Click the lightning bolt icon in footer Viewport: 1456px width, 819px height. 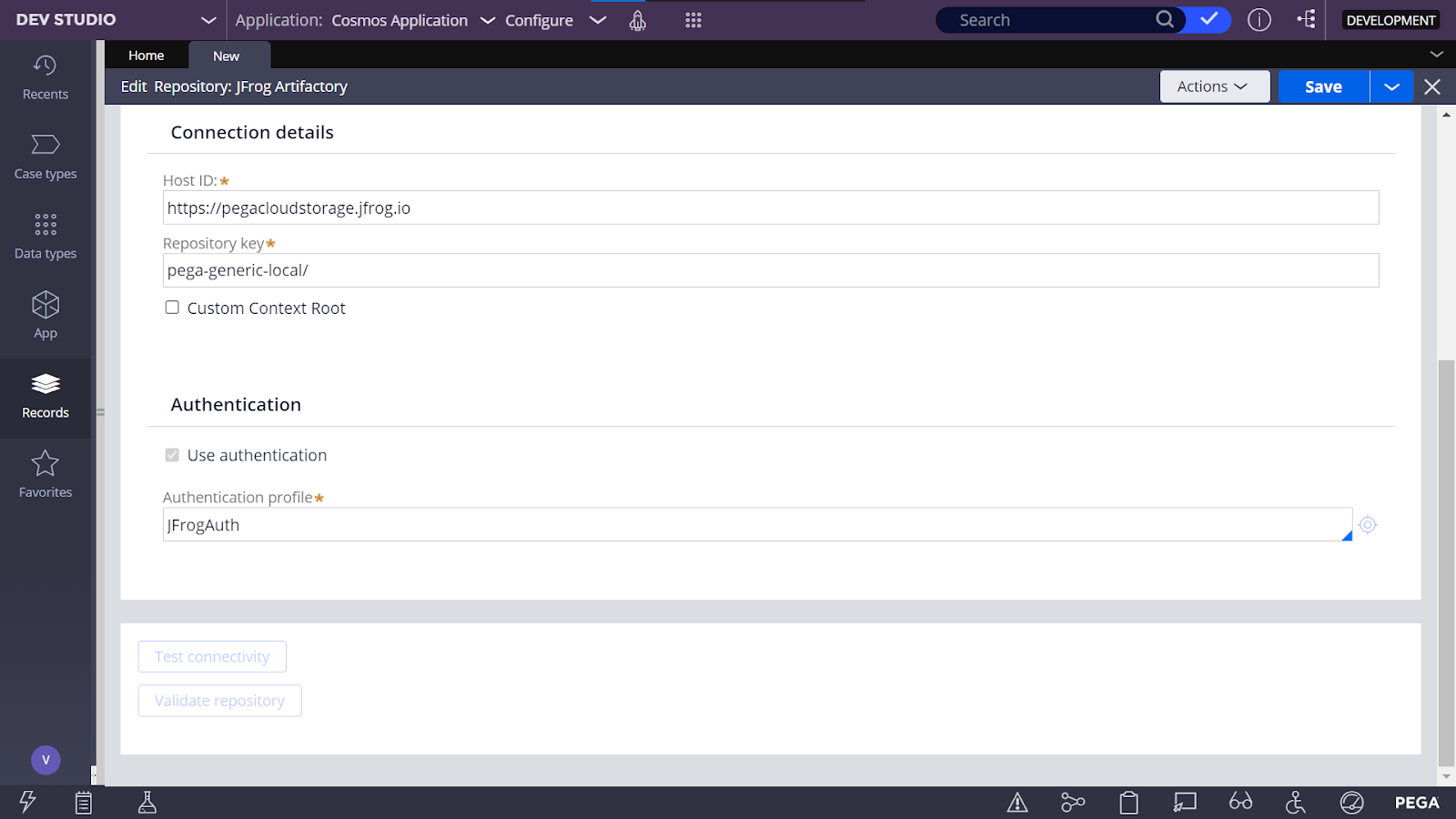click(x=27, y=802)
